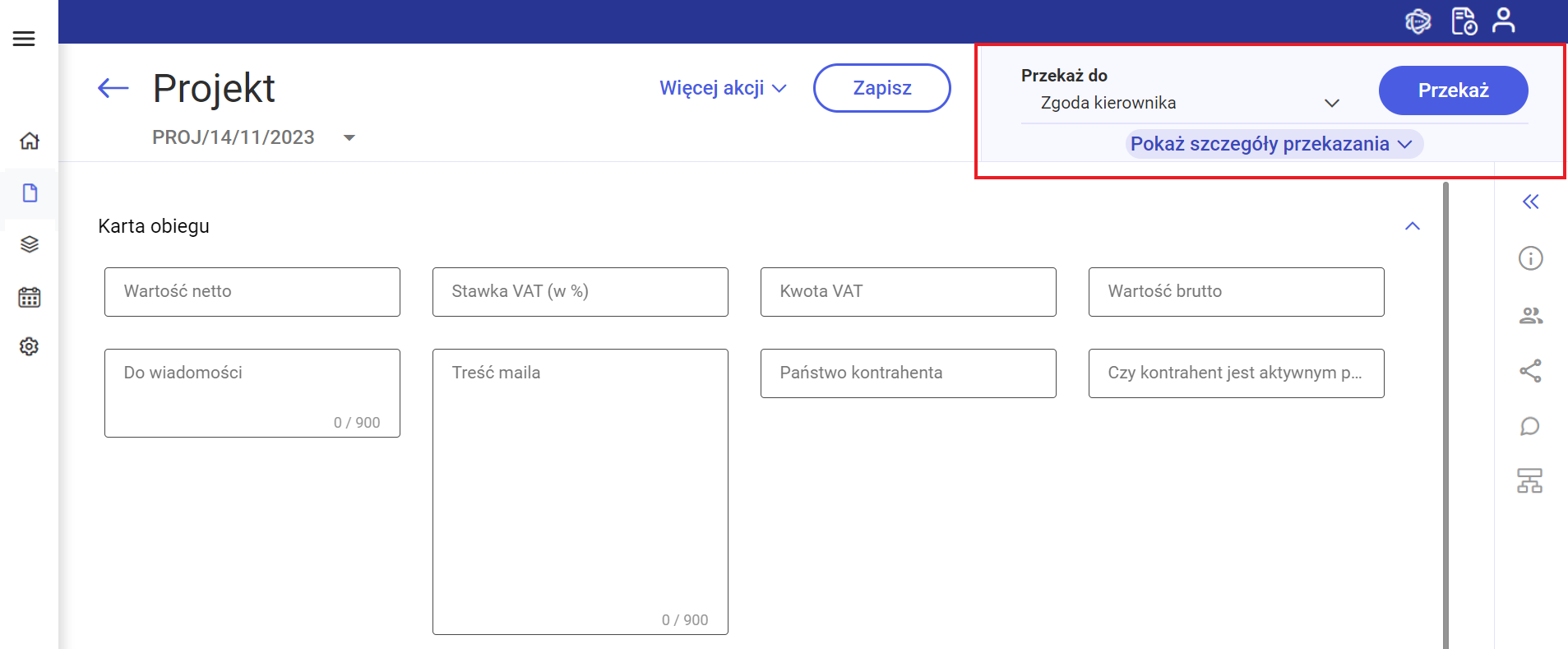This screenshot has width=1568, height=649.
Task: Collapse the Karta obiegu section
Action: coord(1413,226)
